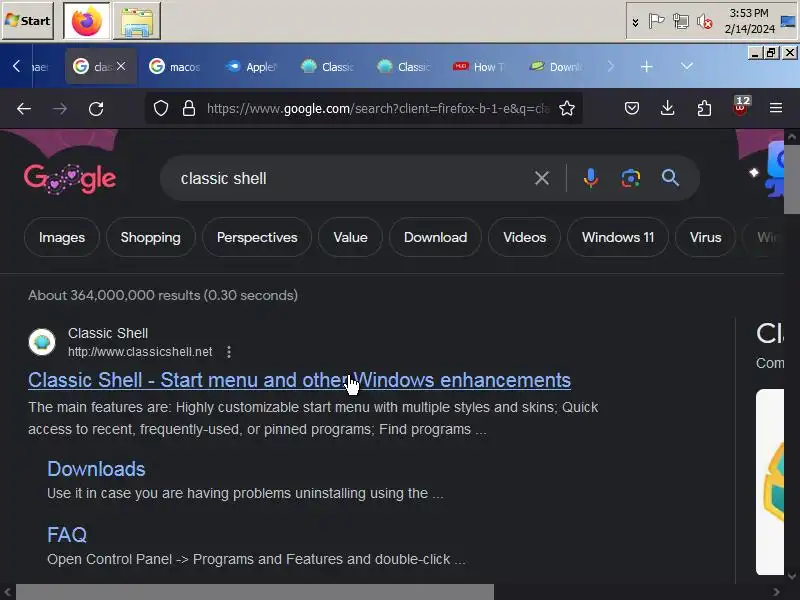Open the list all tabs dropdown
Screen dimensions: 800x600
[x=687, y=66]
